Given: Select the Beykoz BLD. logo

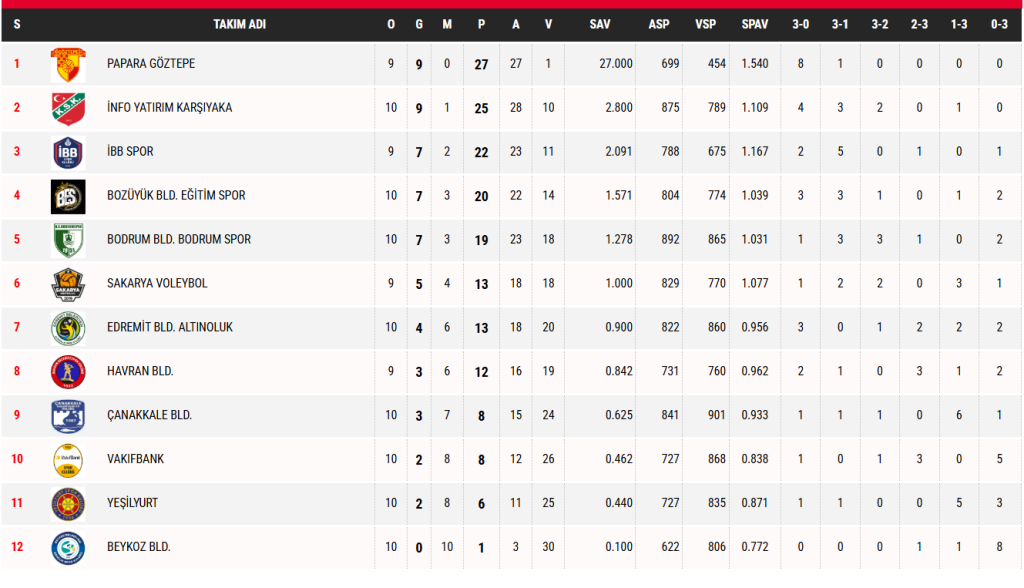Looking at the screenshot, I should pos(68,547).
